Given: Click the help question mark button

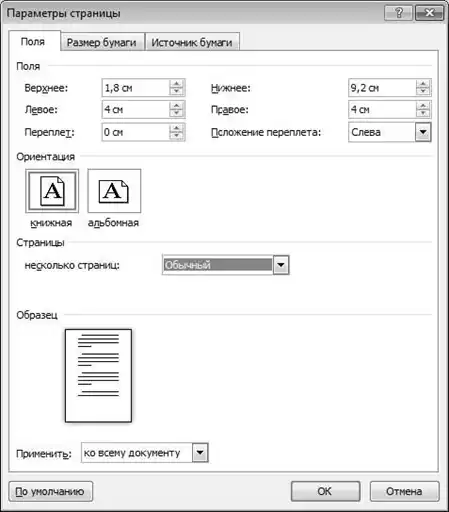Looking at the screenshot, I should 398,13.
